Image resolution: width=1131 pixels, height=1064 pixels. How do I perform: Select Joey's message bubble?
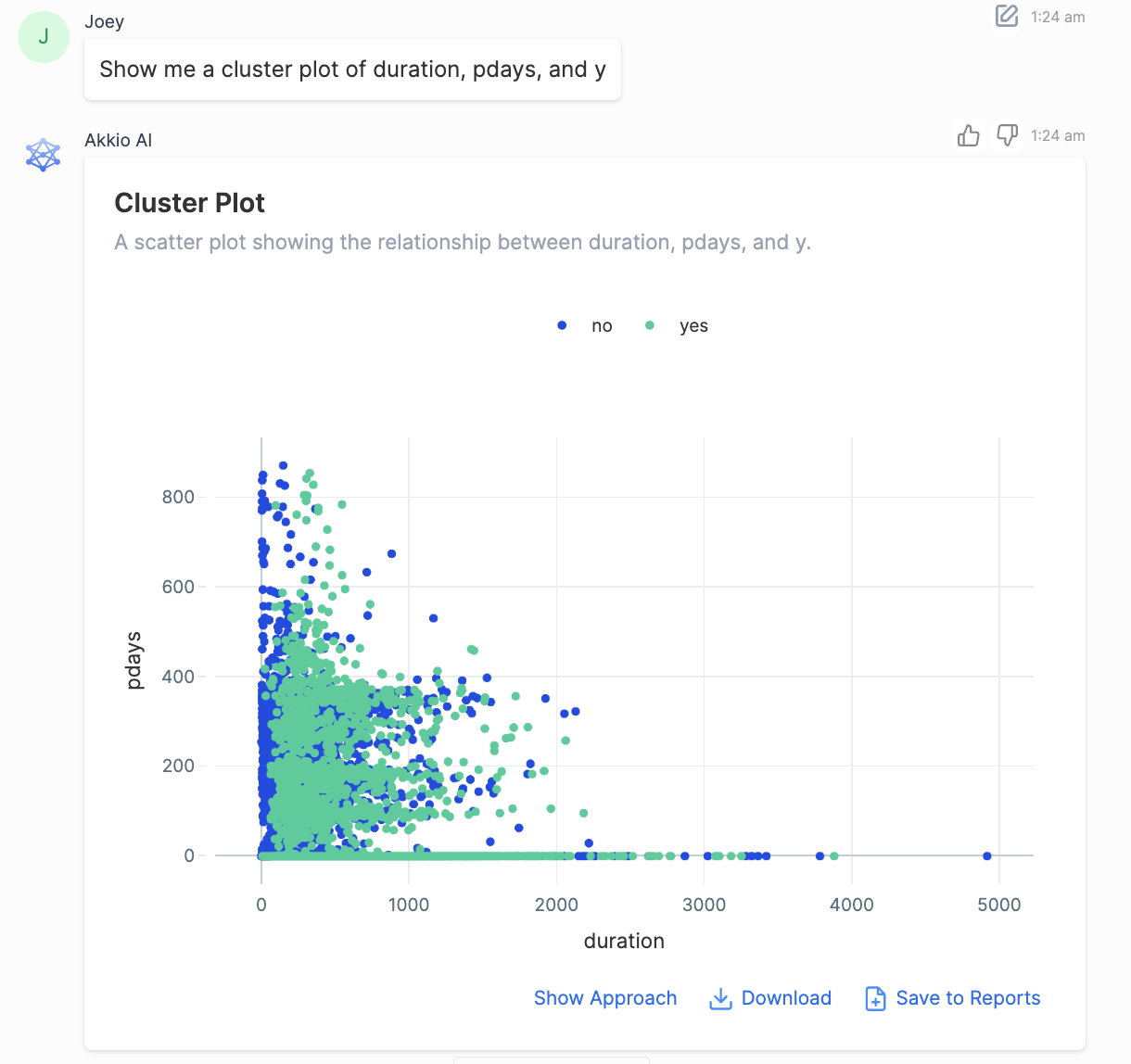[352, 69]
